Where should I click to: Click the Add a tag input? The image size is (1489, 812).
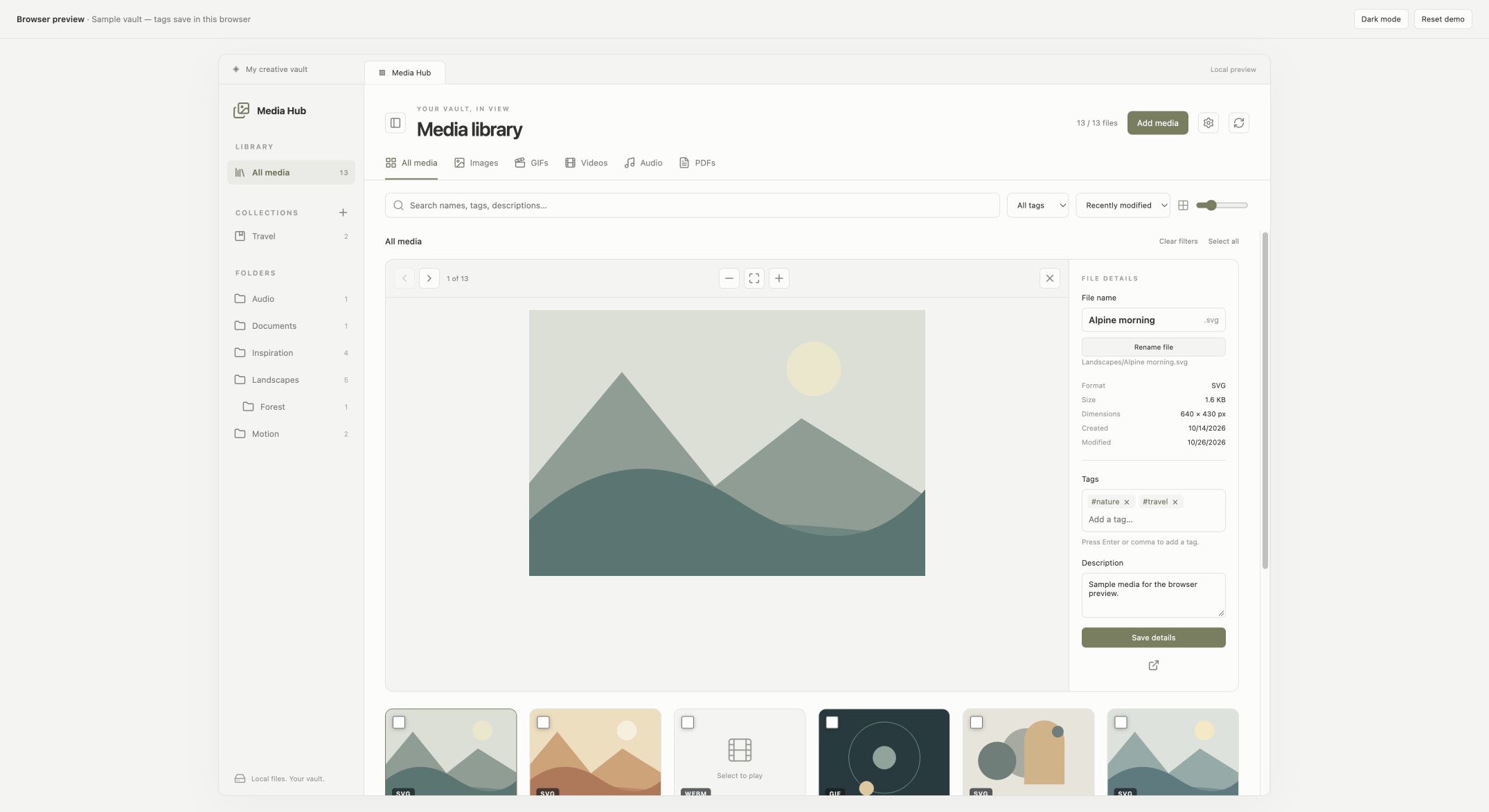[1154, 520]
